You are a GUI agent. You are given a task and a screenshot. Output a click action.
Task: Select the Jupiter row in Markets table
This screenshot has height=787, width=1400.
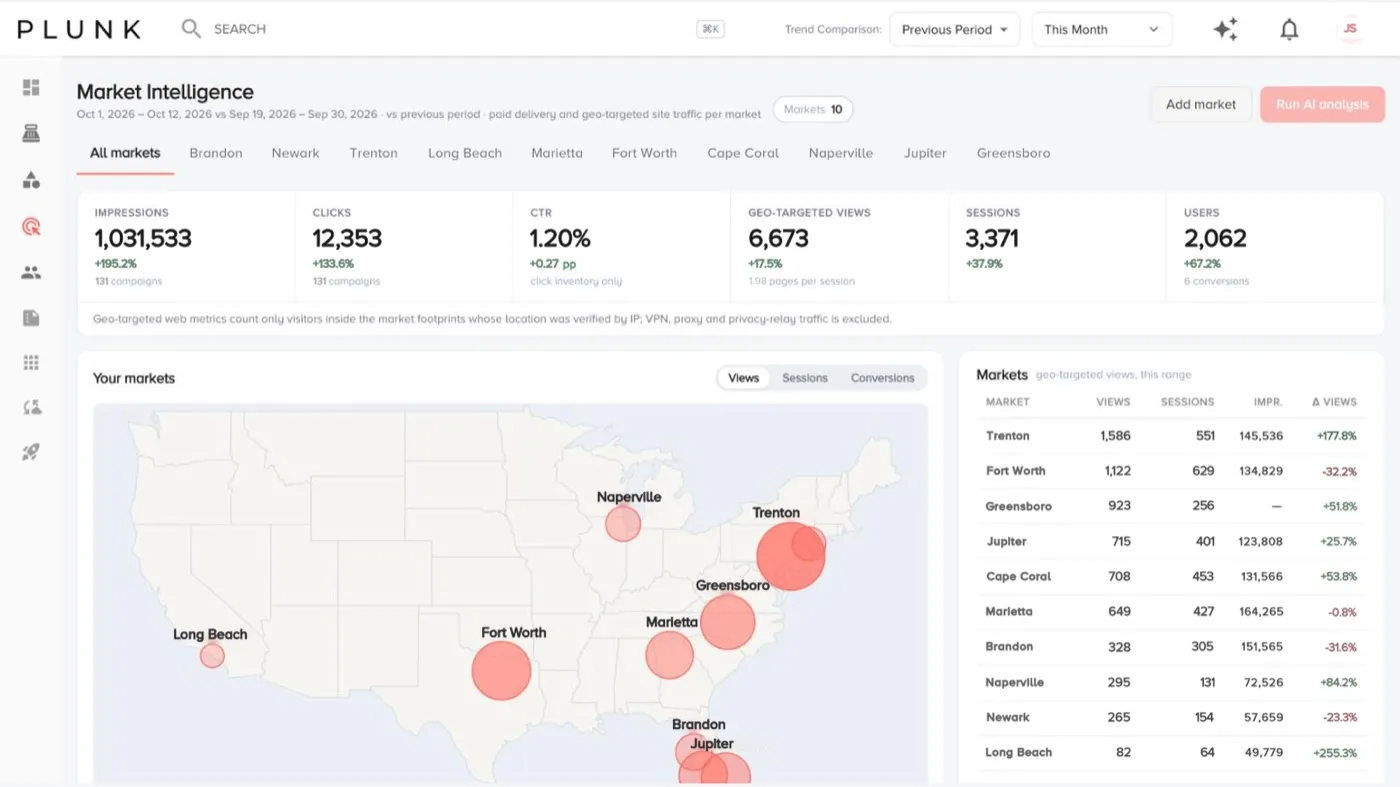pyautogui.click(x=1171, y=541)
